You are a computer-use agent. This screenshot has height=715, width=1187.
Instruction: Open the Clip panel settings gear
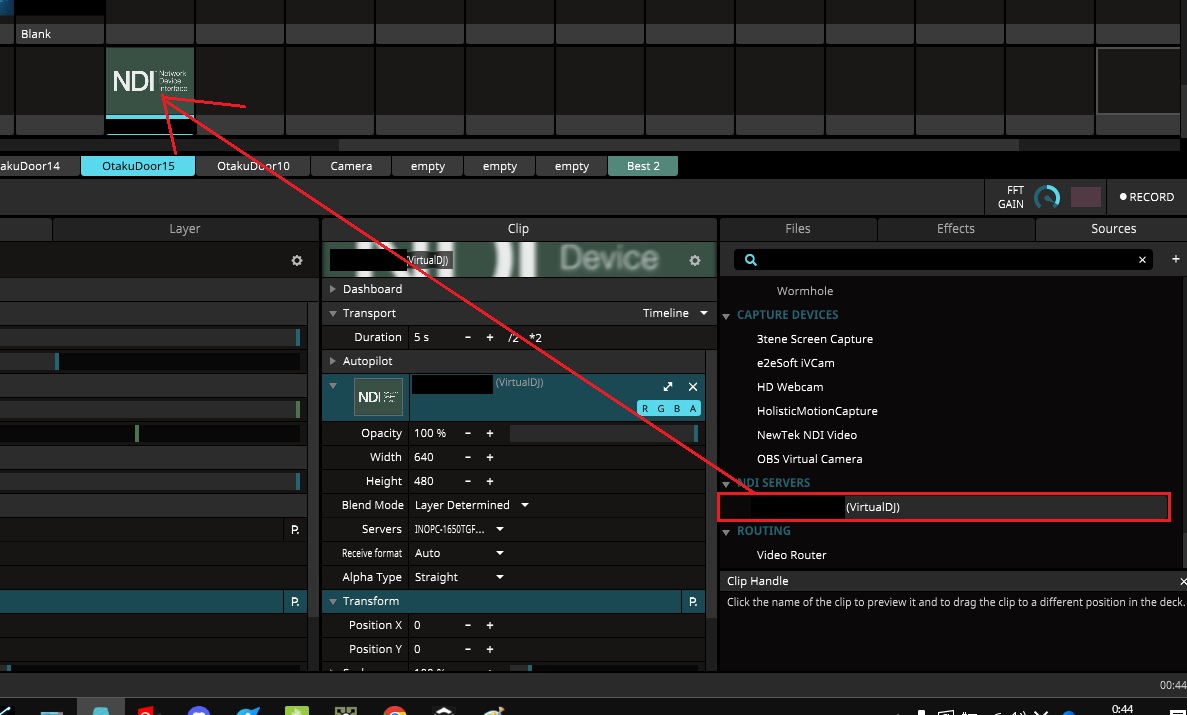(695, 261)
